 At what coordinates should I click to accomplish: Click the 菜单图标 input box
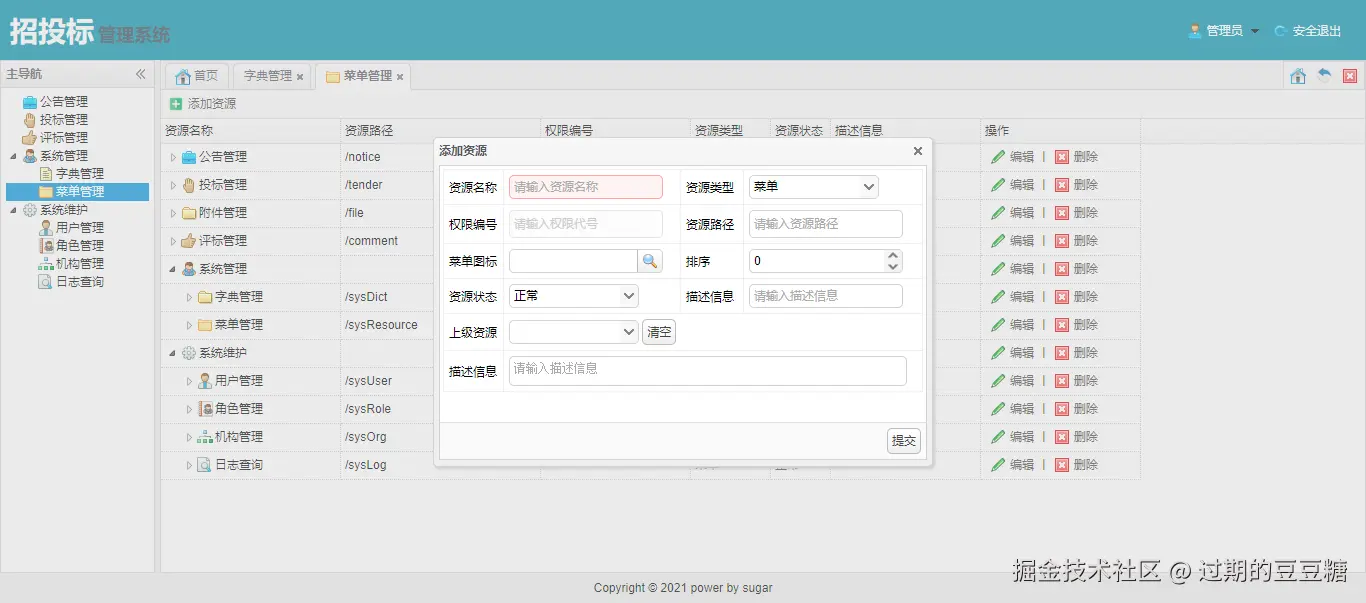[573, 261]
